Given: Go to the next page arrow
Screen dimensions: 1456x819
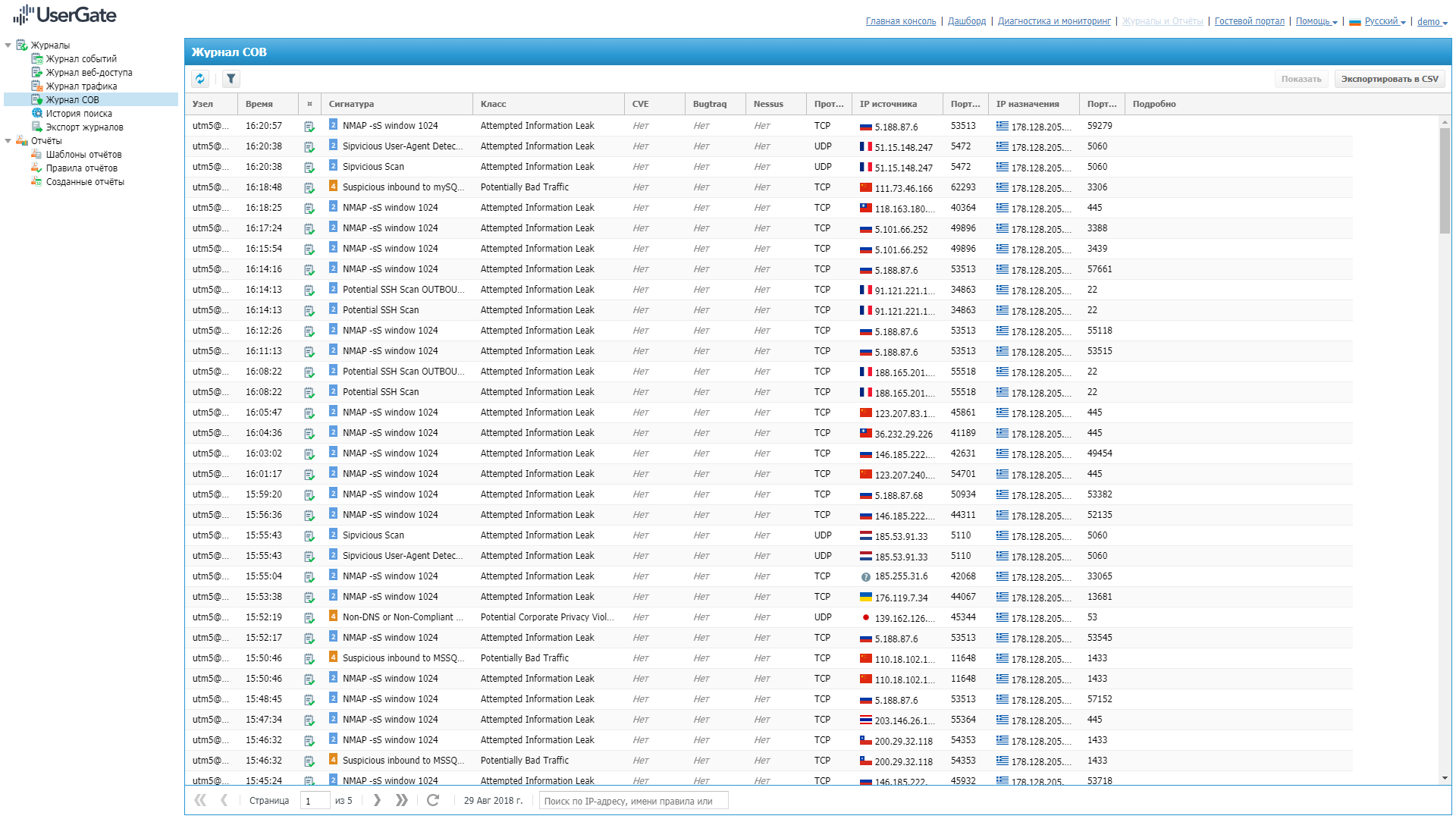Looking at the screenshot, I should (377, 800).
